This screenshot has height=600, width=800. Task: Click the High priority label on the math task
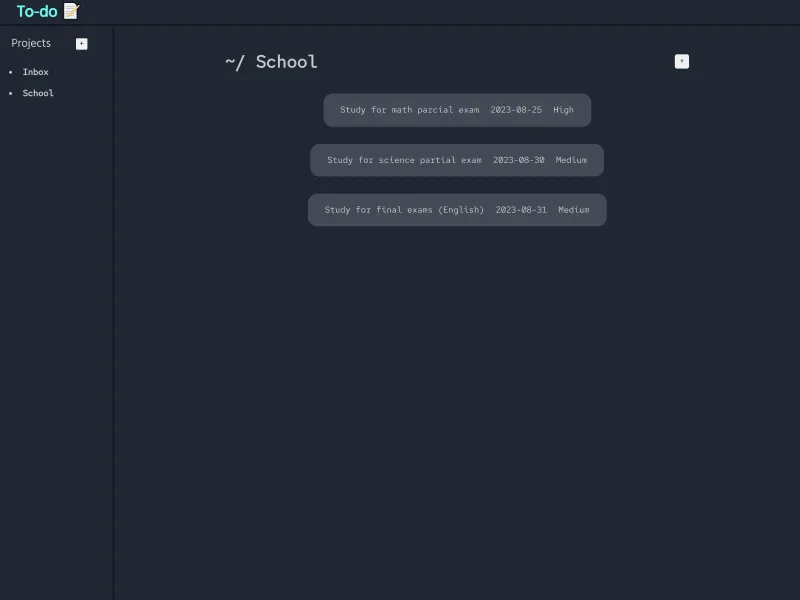coord(563,110)
